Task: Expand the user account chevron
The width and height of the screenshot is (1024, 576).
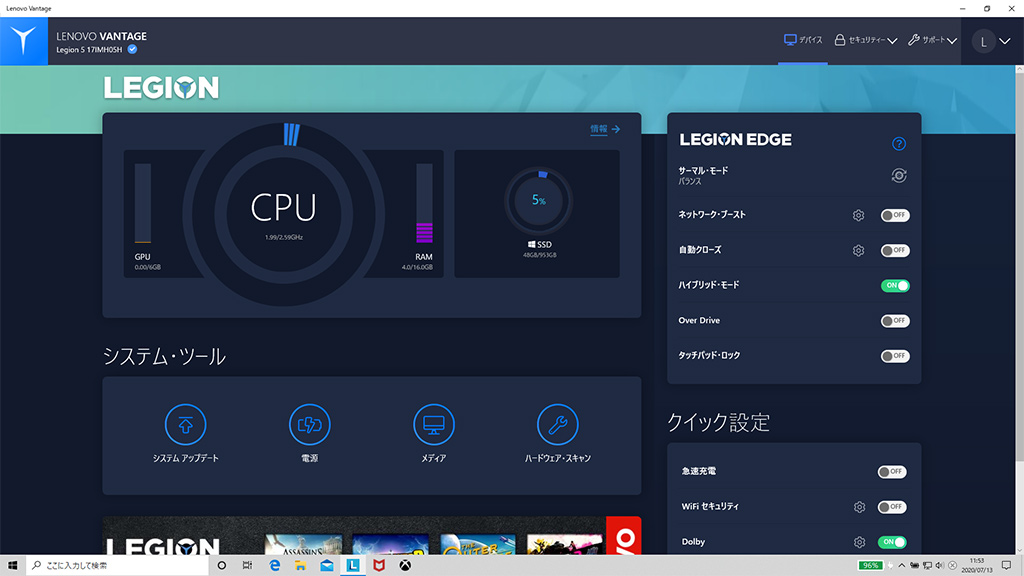Action: tap(1005, 42)
